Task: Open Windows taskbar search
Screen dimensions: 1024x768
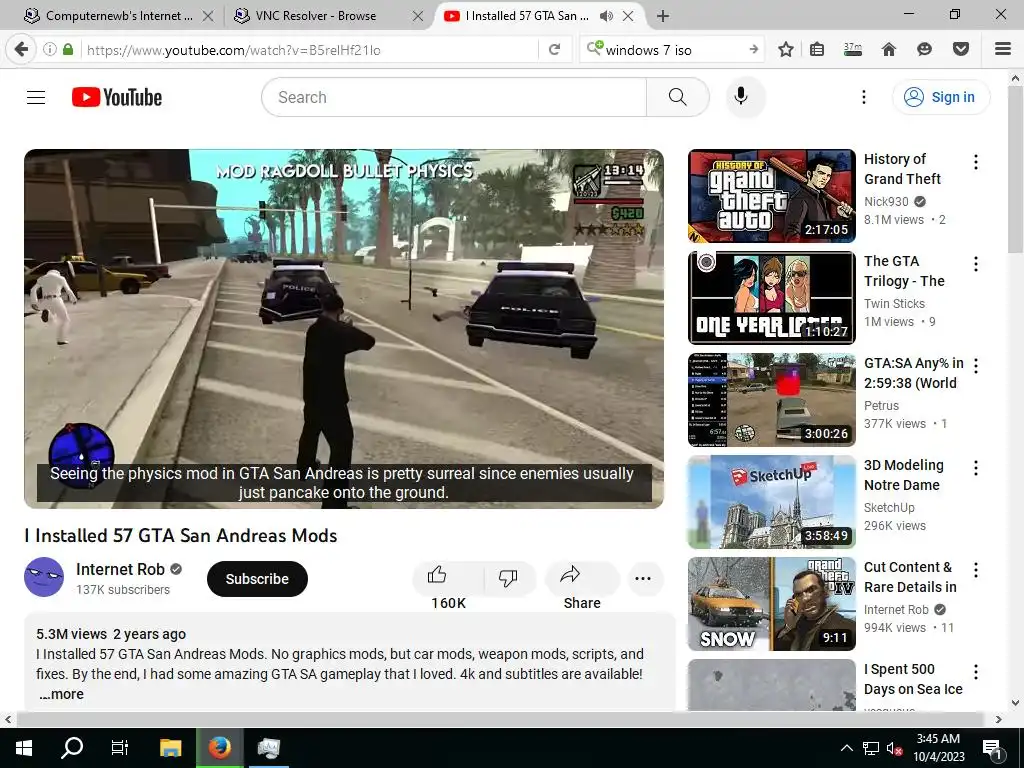Action: coord(72,748)
